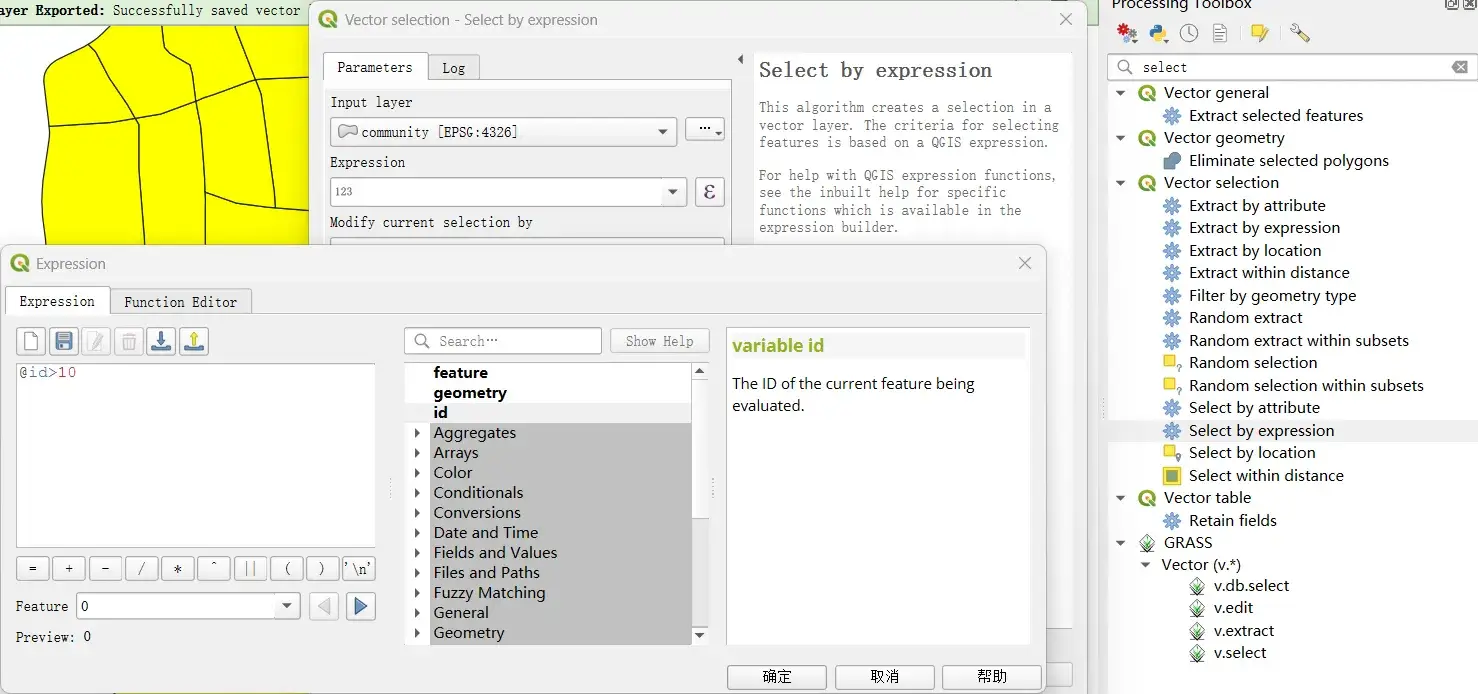Expand Fields and Values group

click(418, 553)
